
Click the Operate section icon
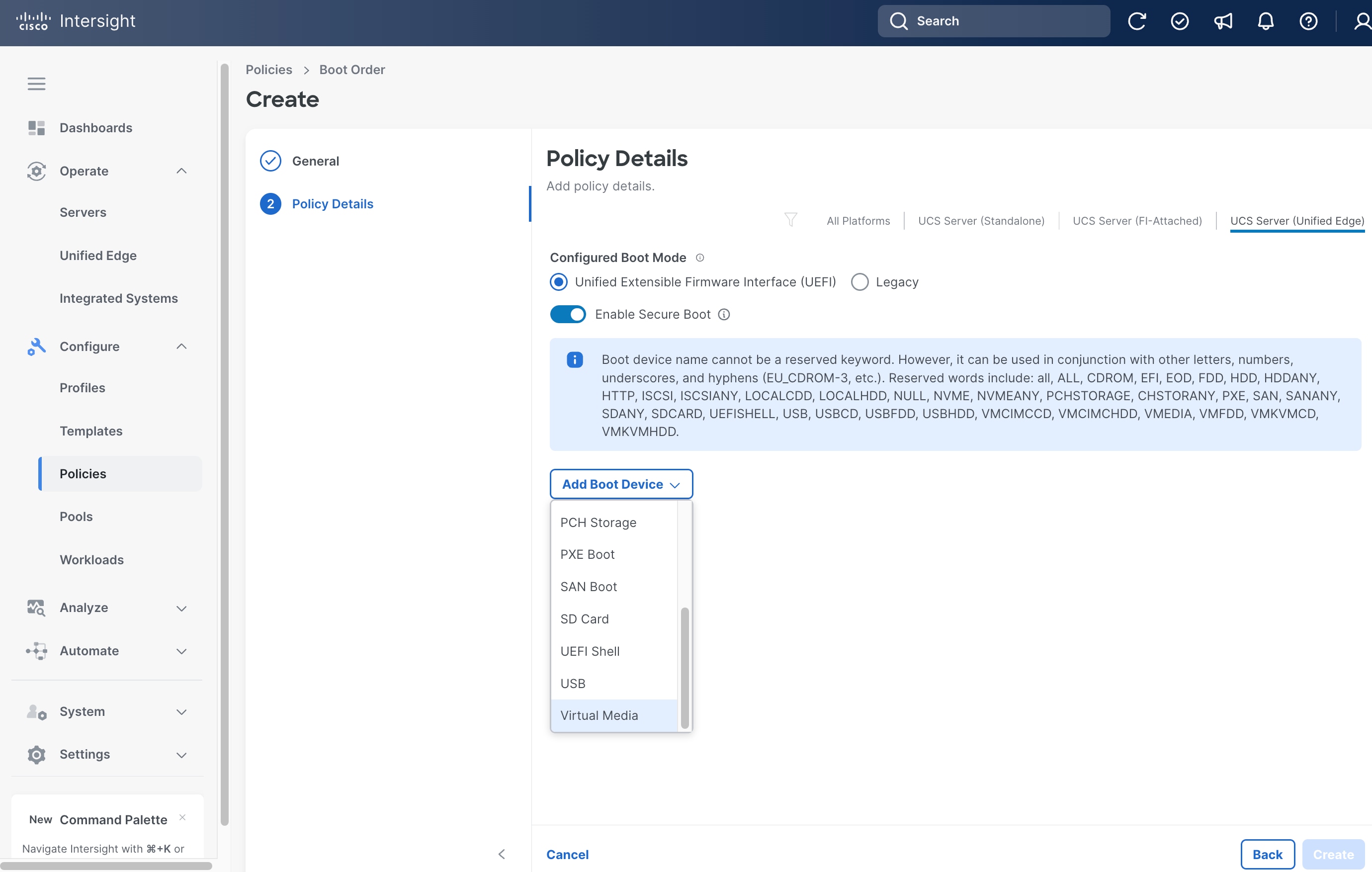(36, 171)
